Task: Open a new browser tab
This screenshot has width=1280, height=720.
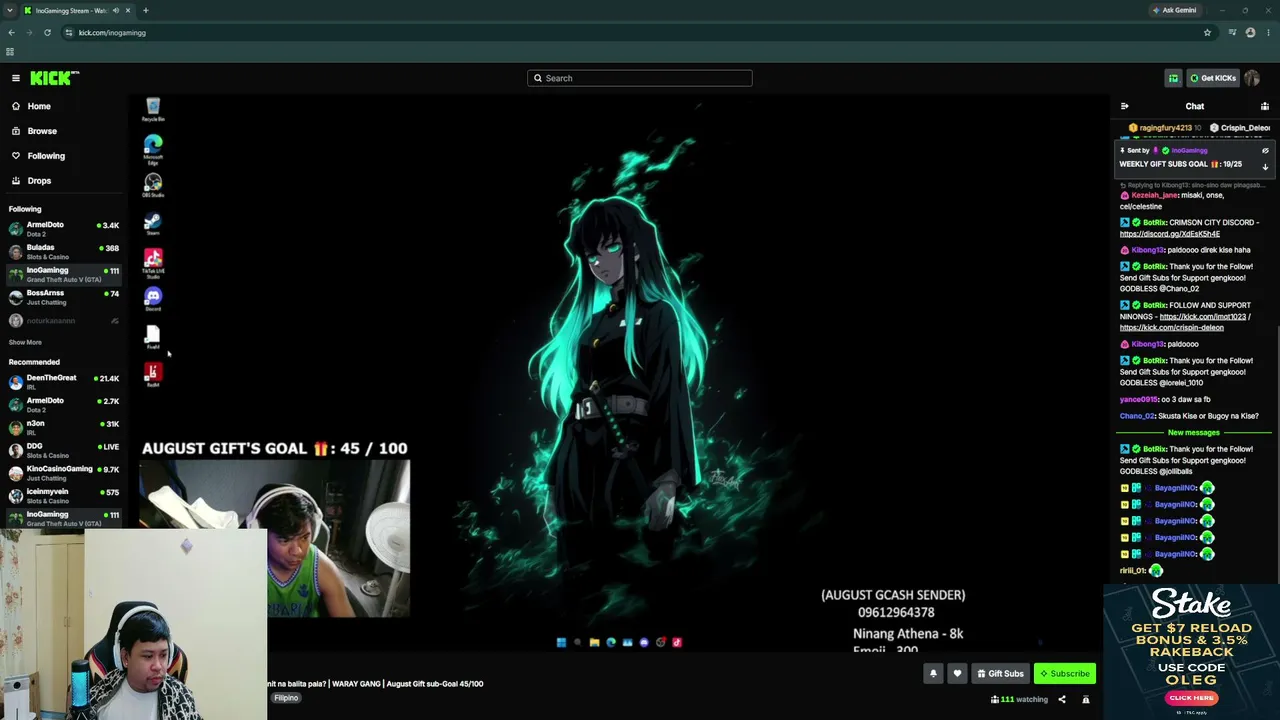Action: point(145,10)
